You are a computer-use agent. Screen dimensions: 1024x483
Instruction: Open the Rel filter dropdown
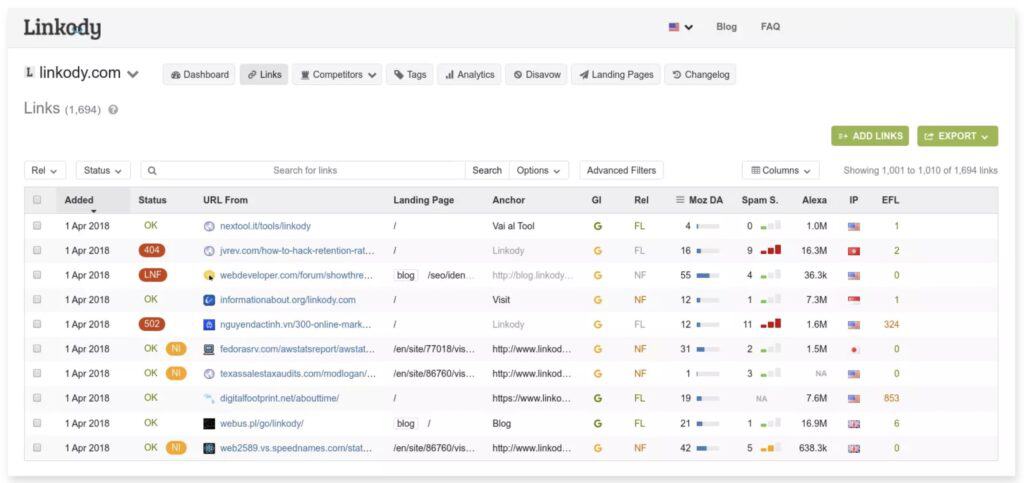(45, 171)
